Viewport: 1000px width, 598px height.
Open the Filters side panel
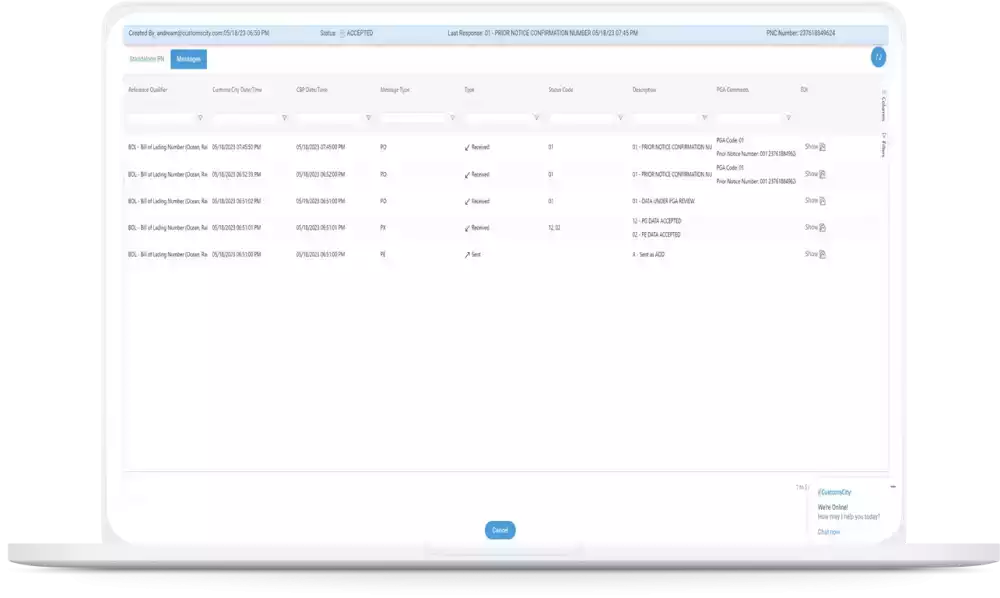[883, 145]
